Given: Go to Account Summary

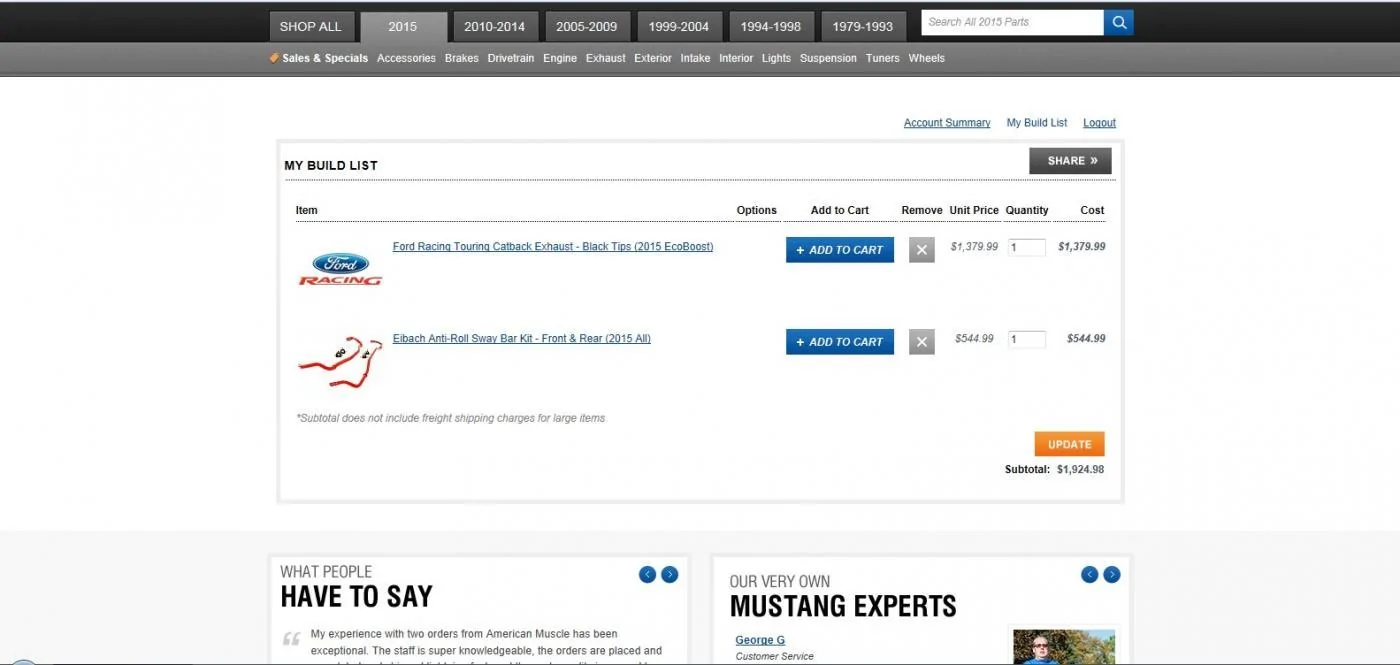Looking at the screenshot, I should 947,123.
